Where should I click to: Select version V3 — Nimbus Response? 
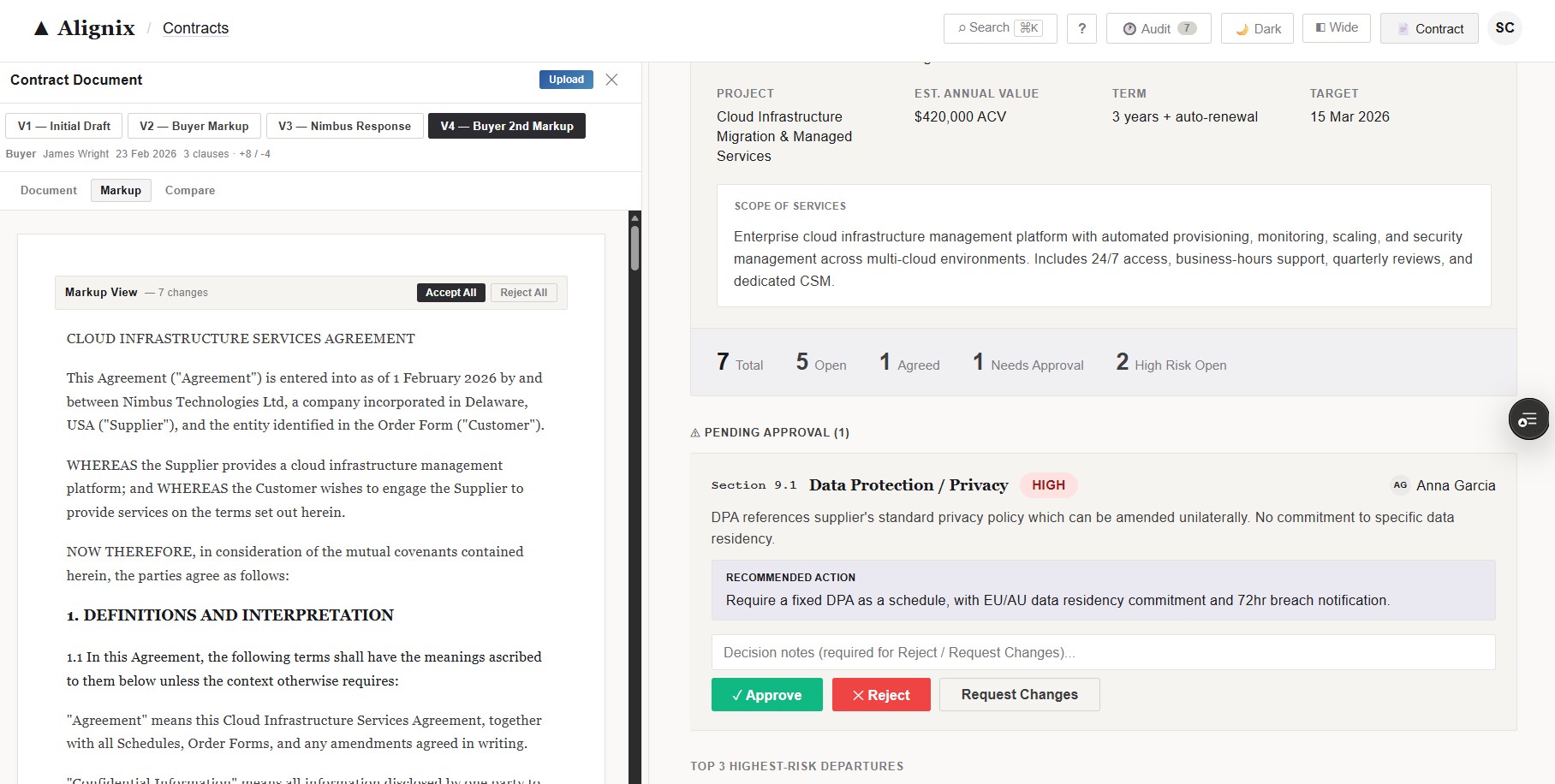(344, 126)
